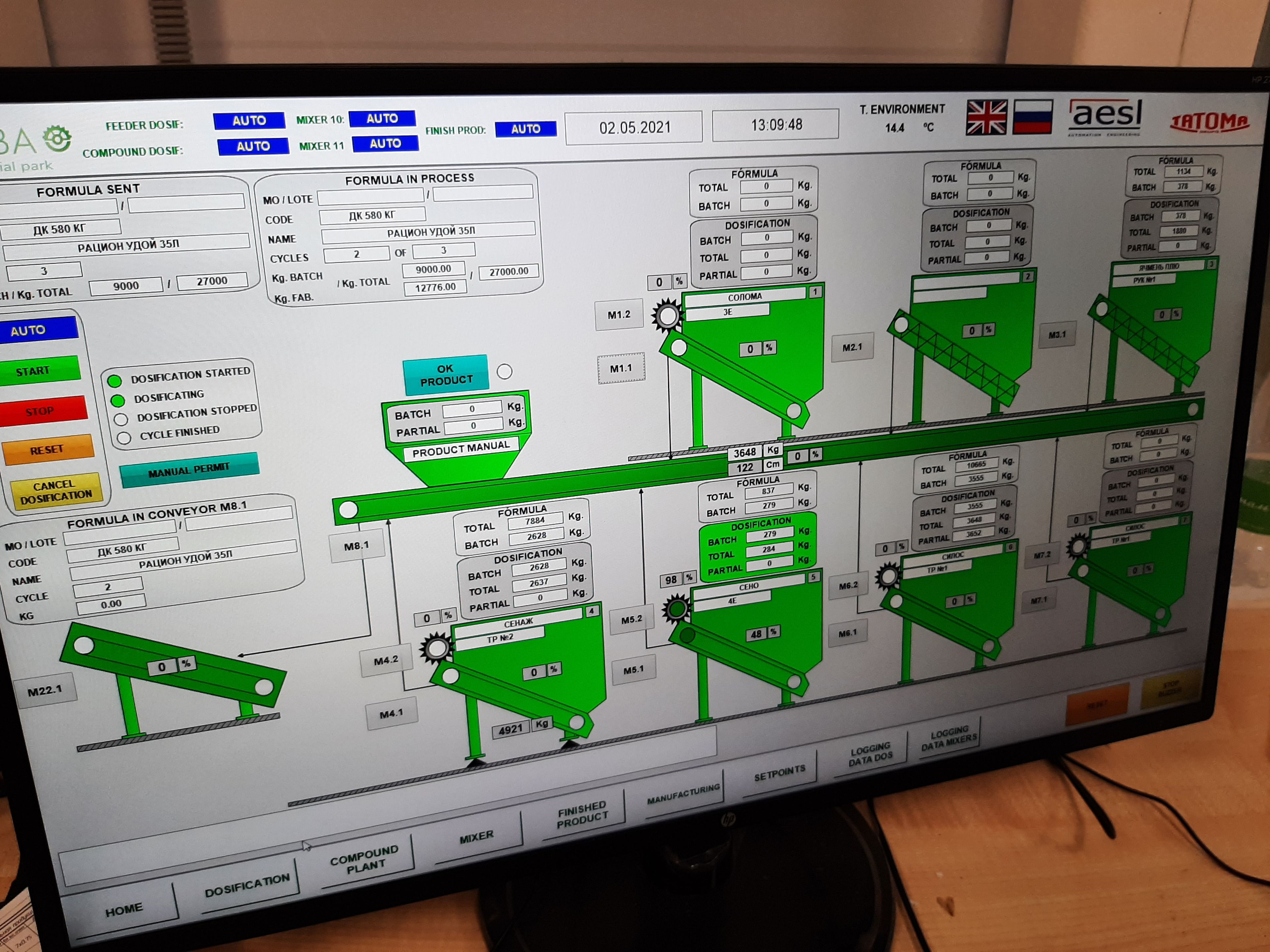The width and height of the screenshot is (1270, 952).
Task: Switch language with the Russian flag icon
Action: pos(1033,116)
